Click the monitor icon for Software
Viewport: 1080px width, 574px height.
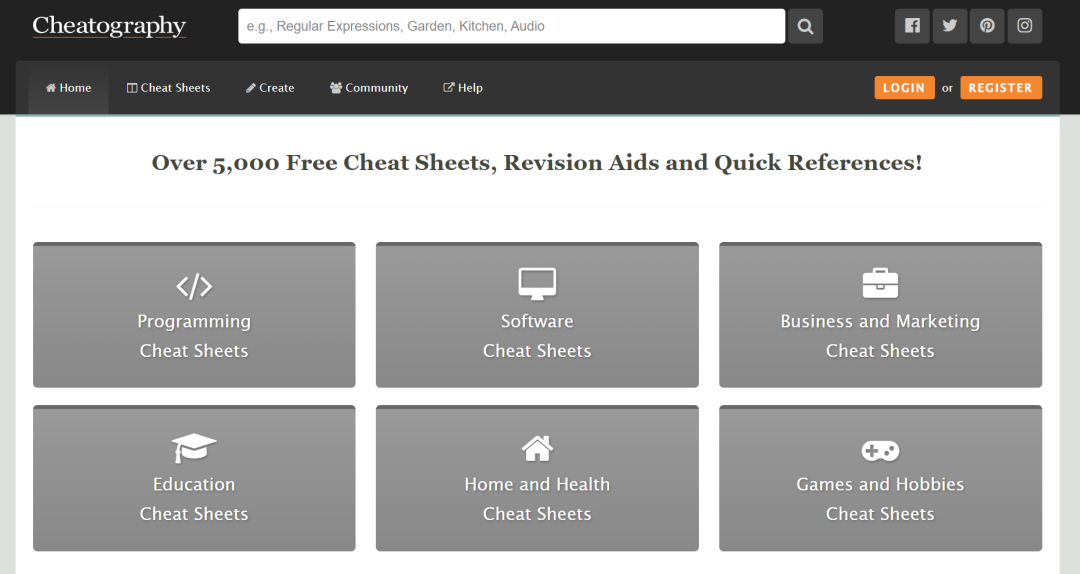tap(537, 284)
